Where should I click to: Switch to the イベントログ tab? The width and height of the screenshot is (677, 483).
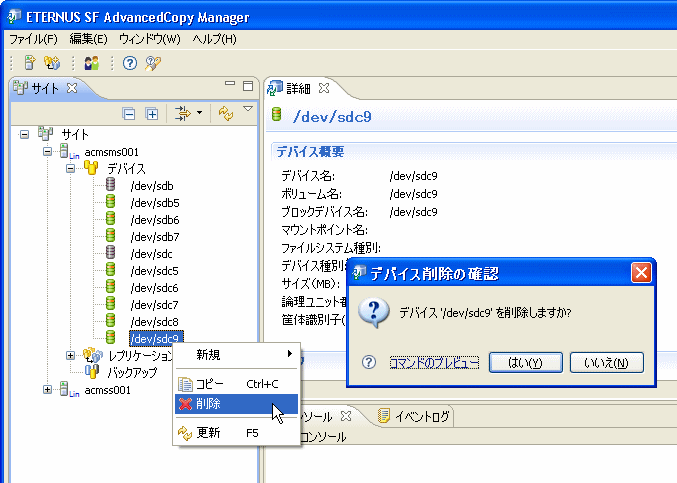click(x=414, y=416)
